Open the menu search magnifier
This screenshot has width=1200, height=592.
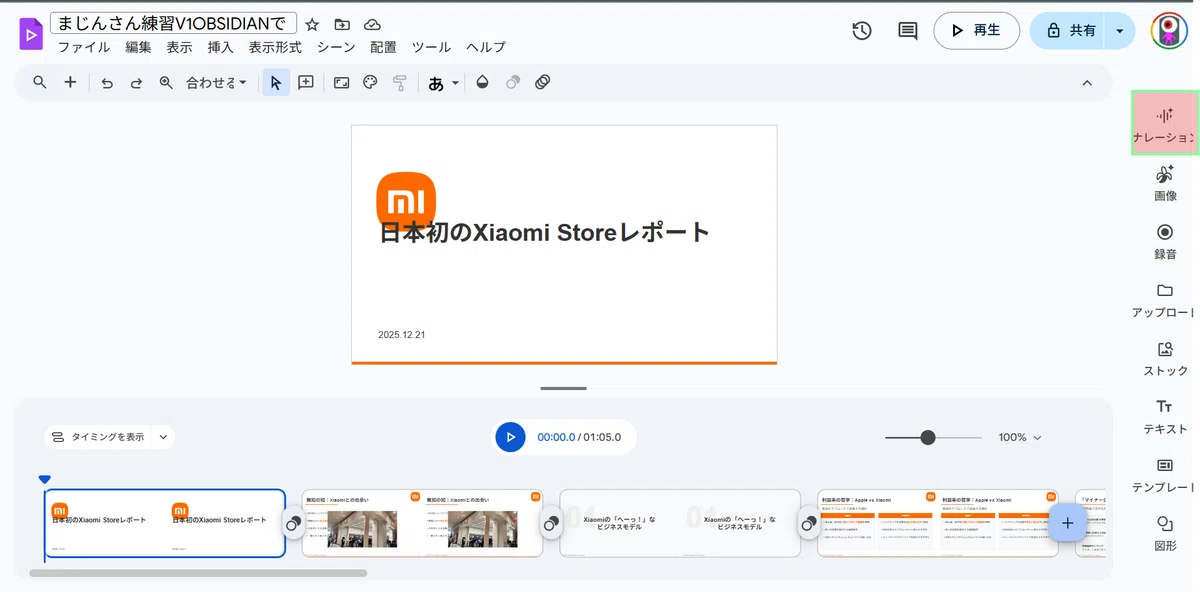click(40, 83)
